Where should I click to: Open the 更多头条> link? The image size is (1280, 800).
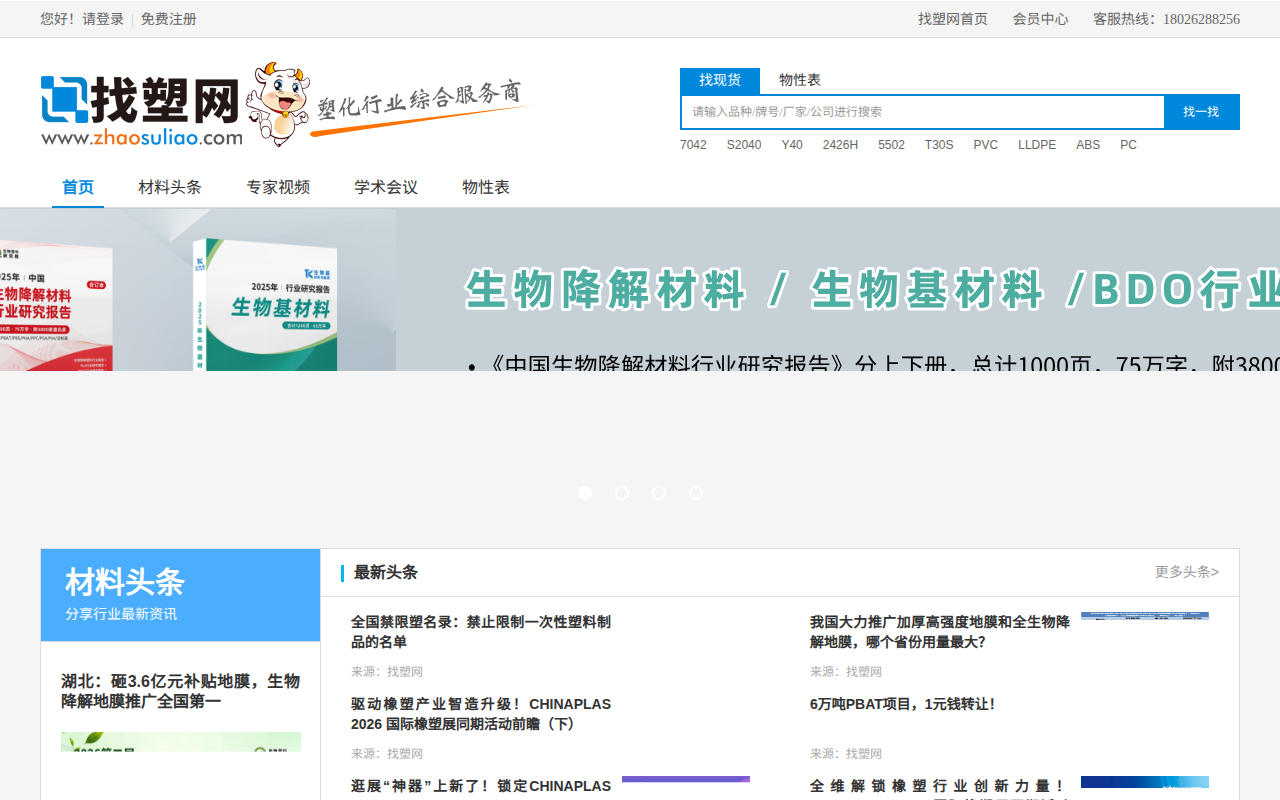[x=1187, y=572]
